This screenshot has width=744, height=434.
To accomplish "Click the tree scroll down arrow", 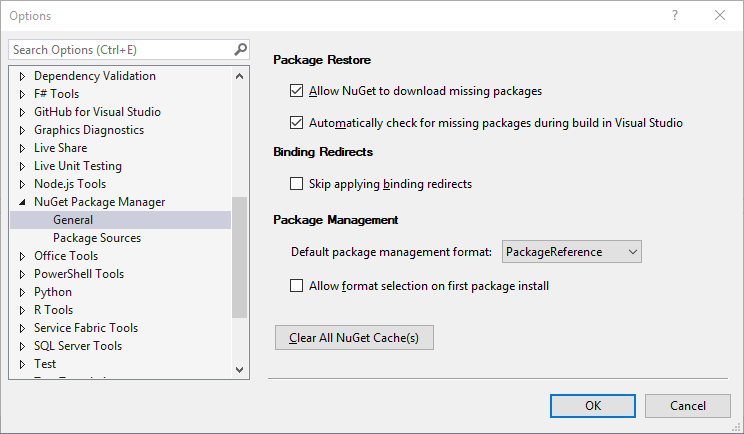I will tap(240, 369).
